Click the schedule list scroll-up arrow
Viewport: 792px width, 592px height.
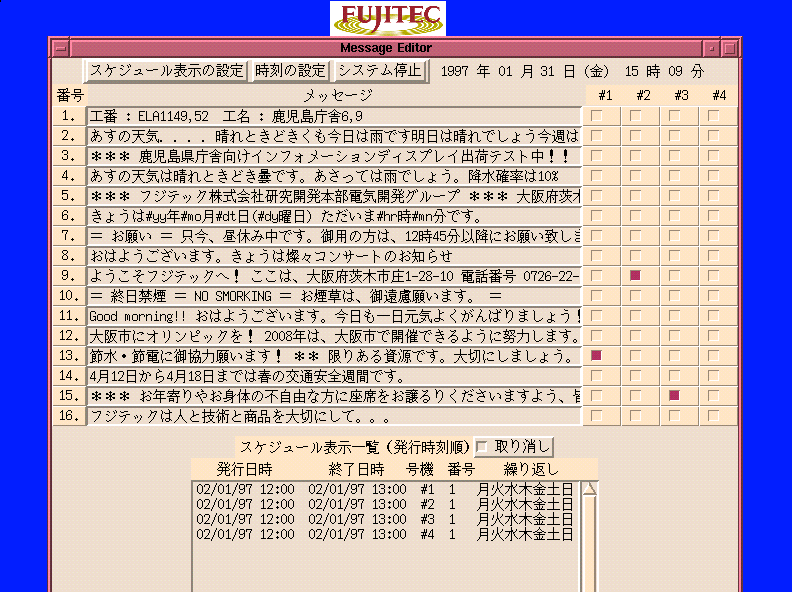(x=589, y=489)
